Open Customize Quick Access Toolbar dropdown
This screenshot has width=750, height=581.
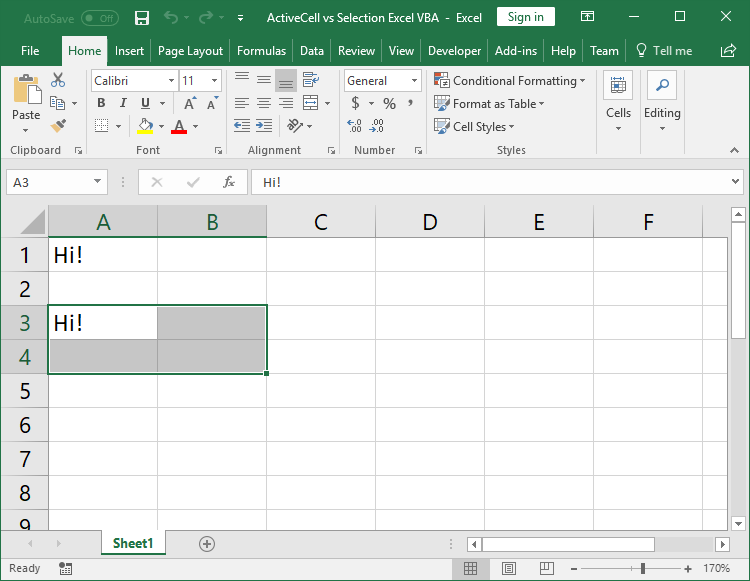click(241, 18)
